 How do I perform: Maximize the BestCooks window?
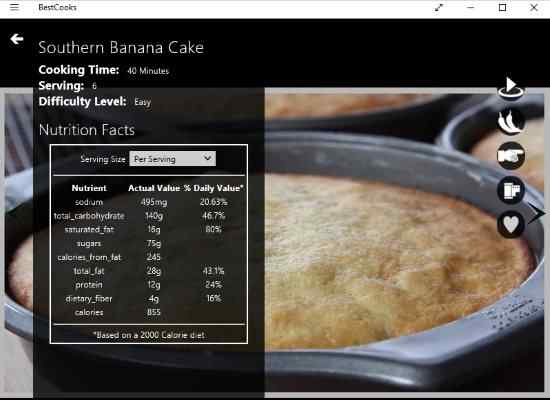pos(502,7)
